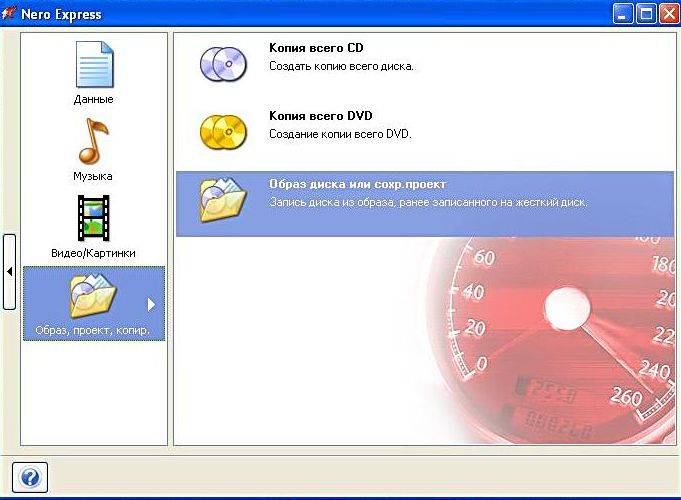Click the silver discs icon for CD copy
The height and width of the screenshot is (500, 681).
pos(222,61)
